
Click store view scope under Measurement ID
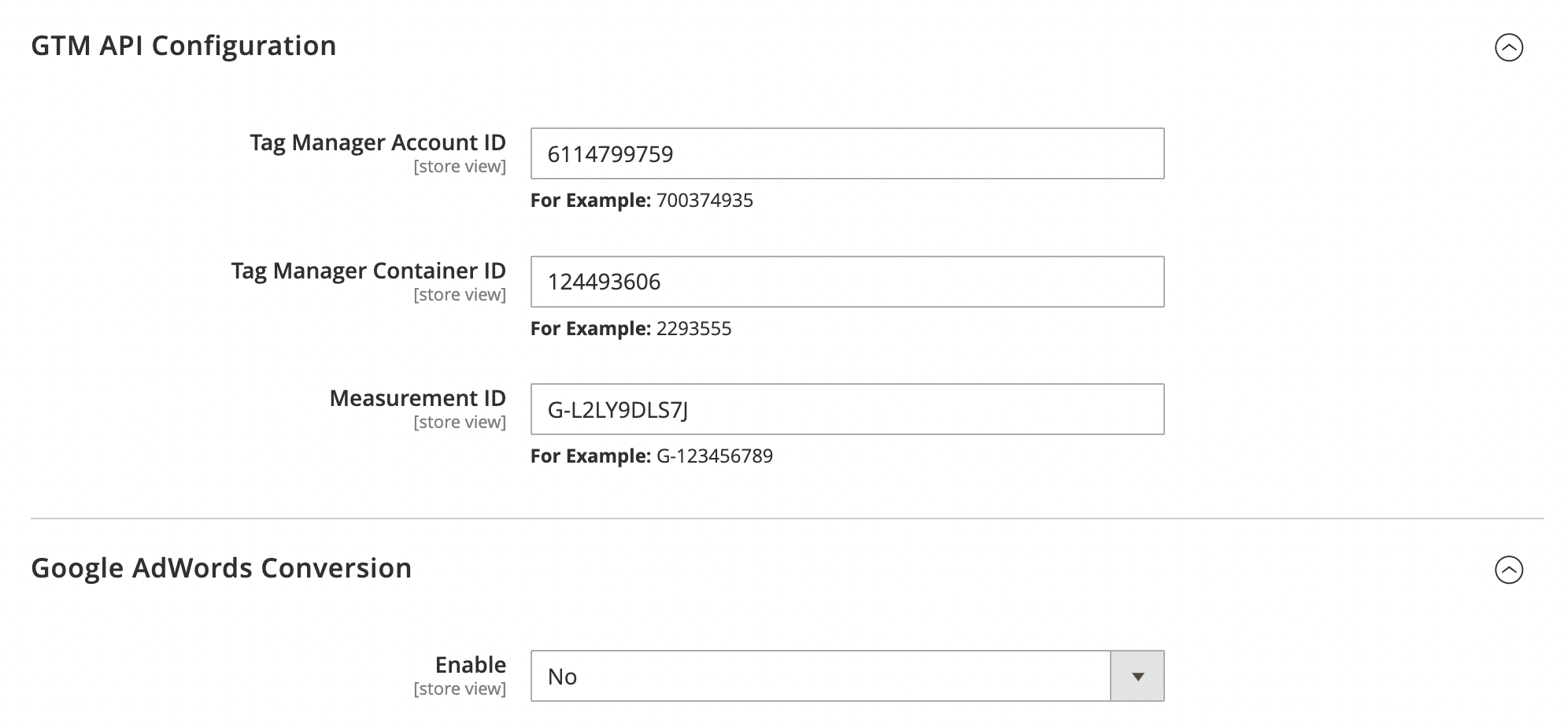coord(460,423)
